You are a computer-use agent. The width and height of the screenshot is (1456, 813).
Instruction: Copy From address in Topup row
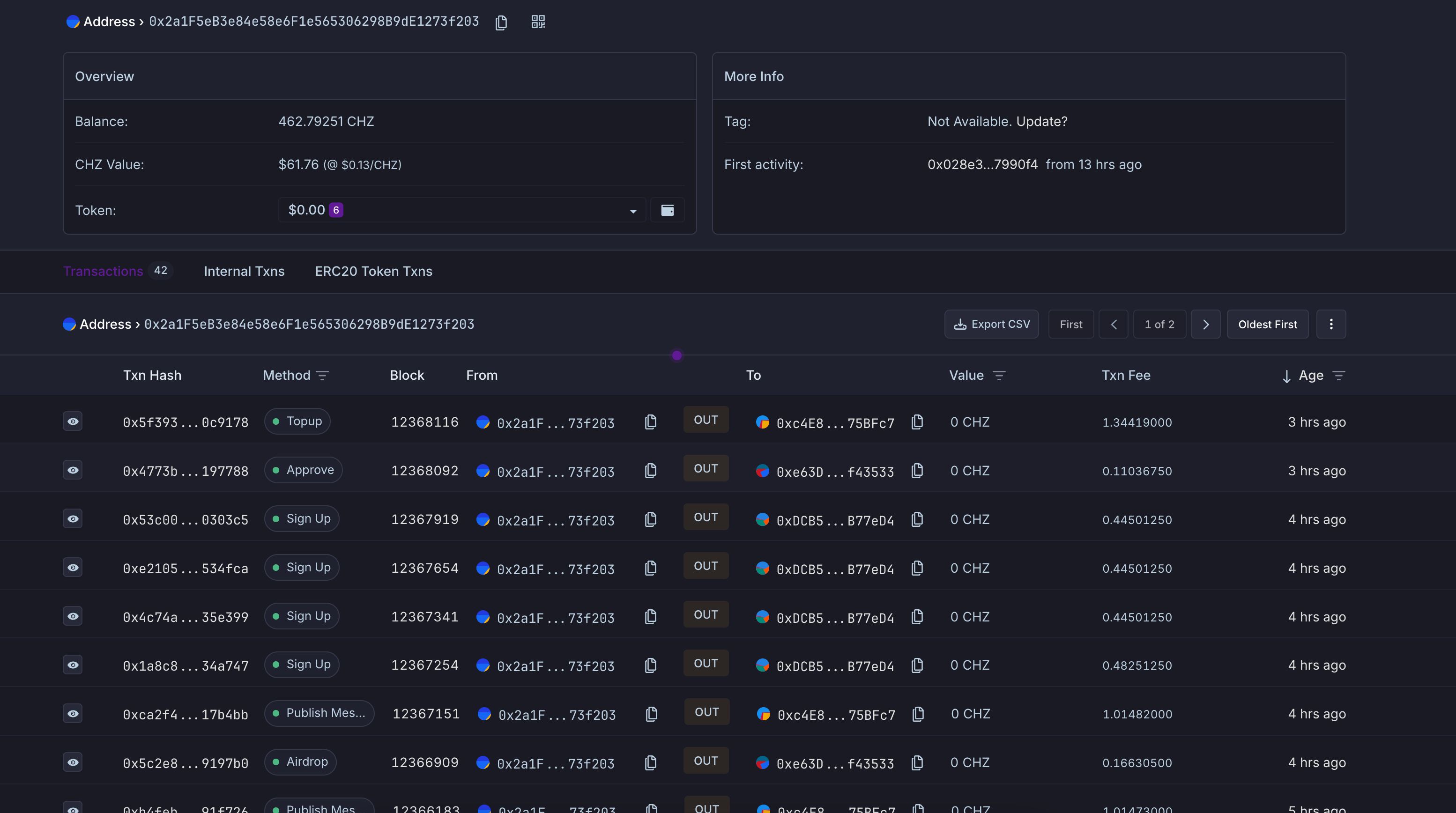tap(651, 422)
